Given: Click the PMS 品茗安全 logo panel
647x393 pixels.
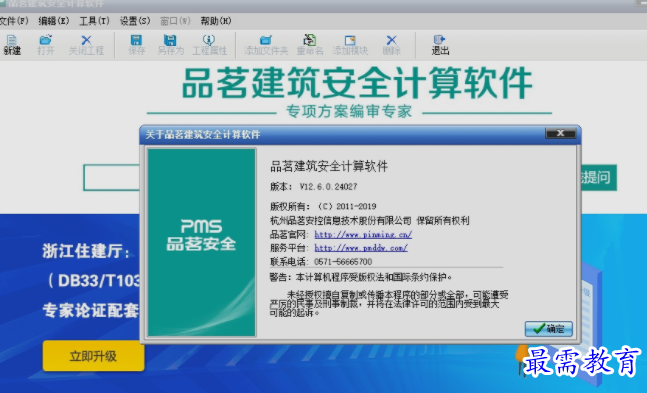Looking at the screenshot, I should pos(202,242).
